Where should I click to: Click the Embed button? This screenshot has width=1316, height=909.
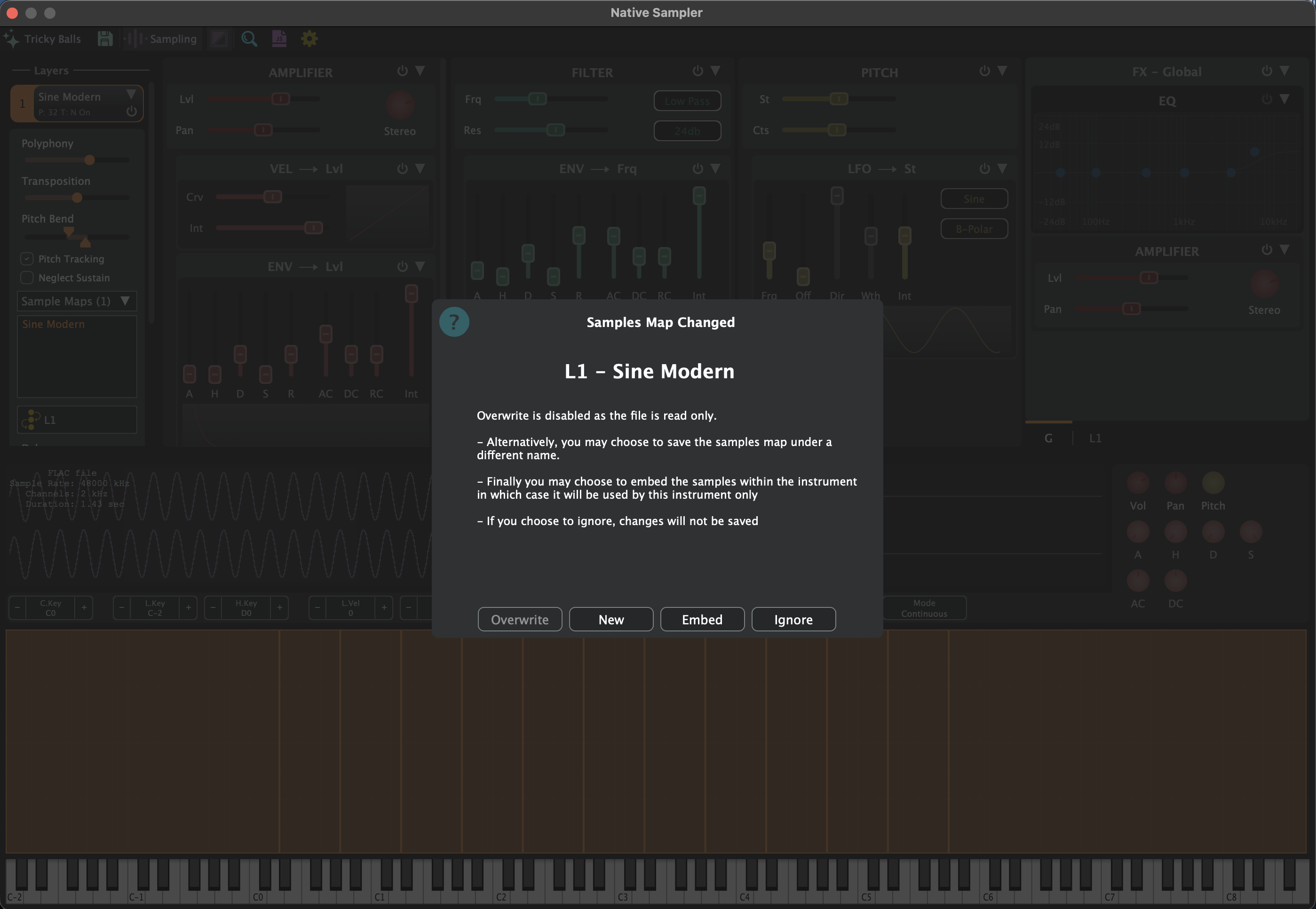702,619
